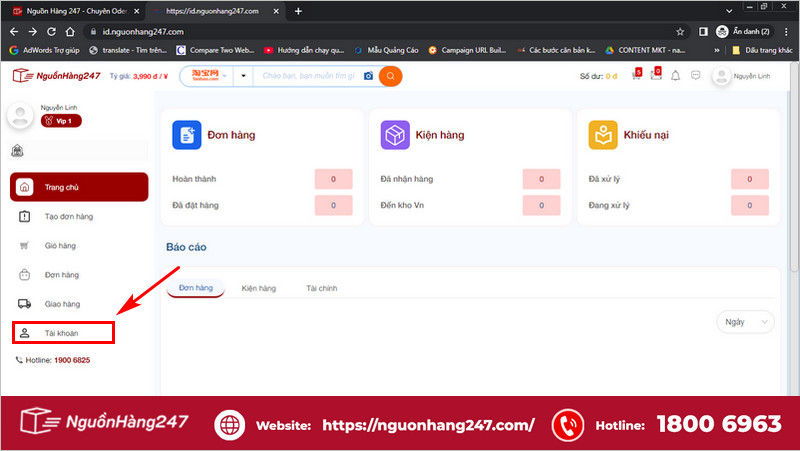Click the Tỷ giá exchange rate text
The width and height of the screenshot is (800, 451).
click(139, 76)
